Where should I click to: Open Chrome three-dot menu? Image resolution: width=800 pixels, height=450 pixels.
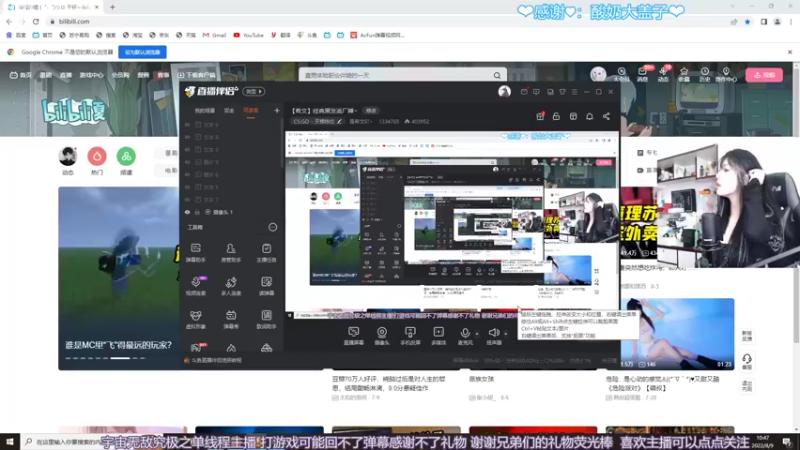(x=791, y=22)
